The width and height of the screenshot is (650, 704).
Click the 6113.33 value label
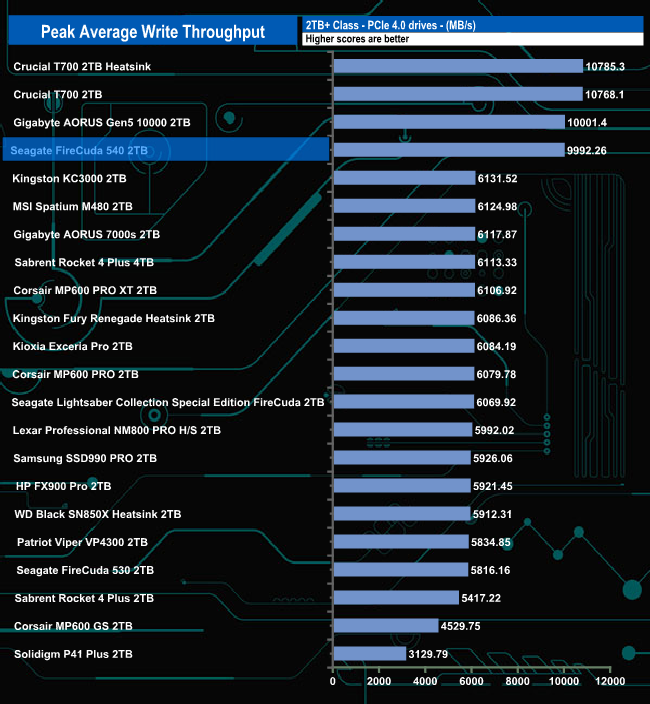click(497, 262)
